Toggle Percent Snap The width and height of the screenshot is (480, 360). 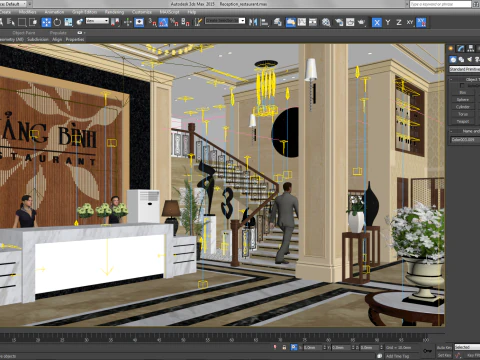coord(174,22)
